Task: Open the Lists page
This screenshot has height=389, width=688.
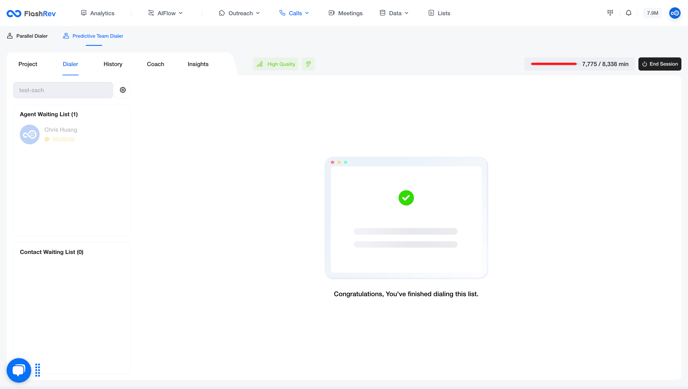Action: click(439, 13)
